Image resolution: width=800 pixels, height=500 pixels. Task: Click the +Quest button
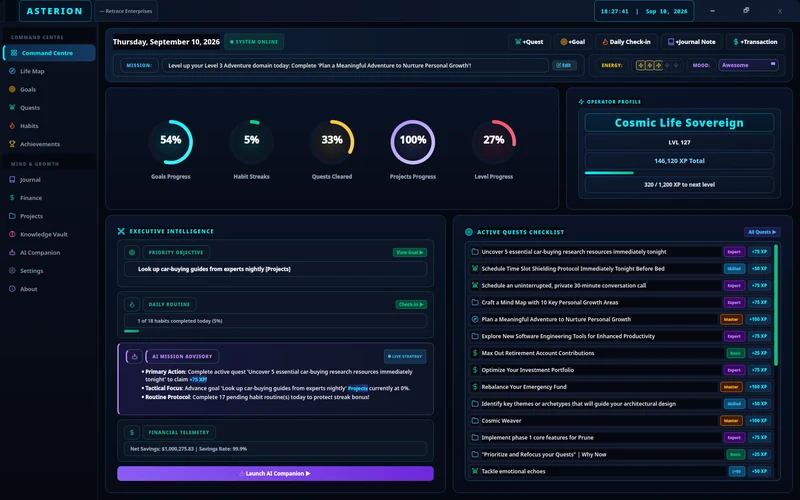click(529, 42)
